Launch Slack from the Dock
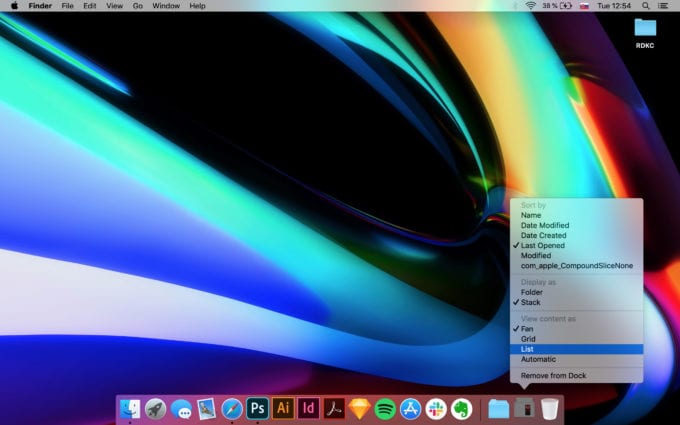The height and width of the screenshot is (425, 680). coord(436,408)
